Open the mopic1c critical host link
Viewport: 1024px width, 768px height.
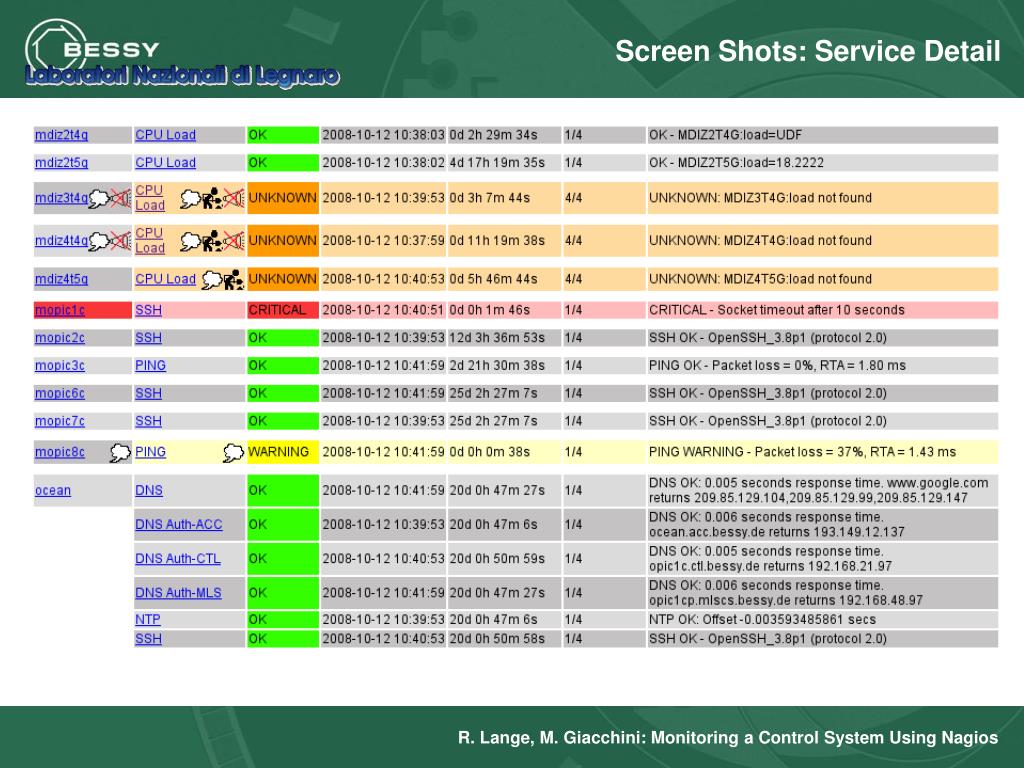(59, 310)
